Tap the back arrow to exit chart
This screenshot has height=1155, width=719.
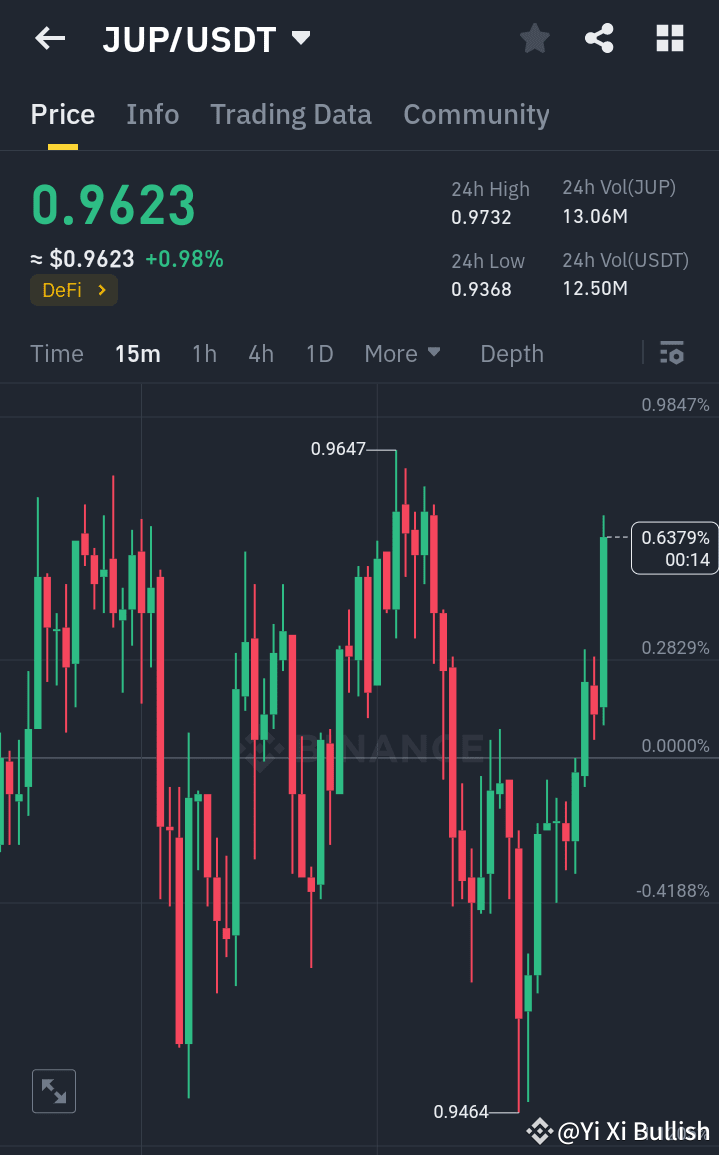(x=49, y=38)
